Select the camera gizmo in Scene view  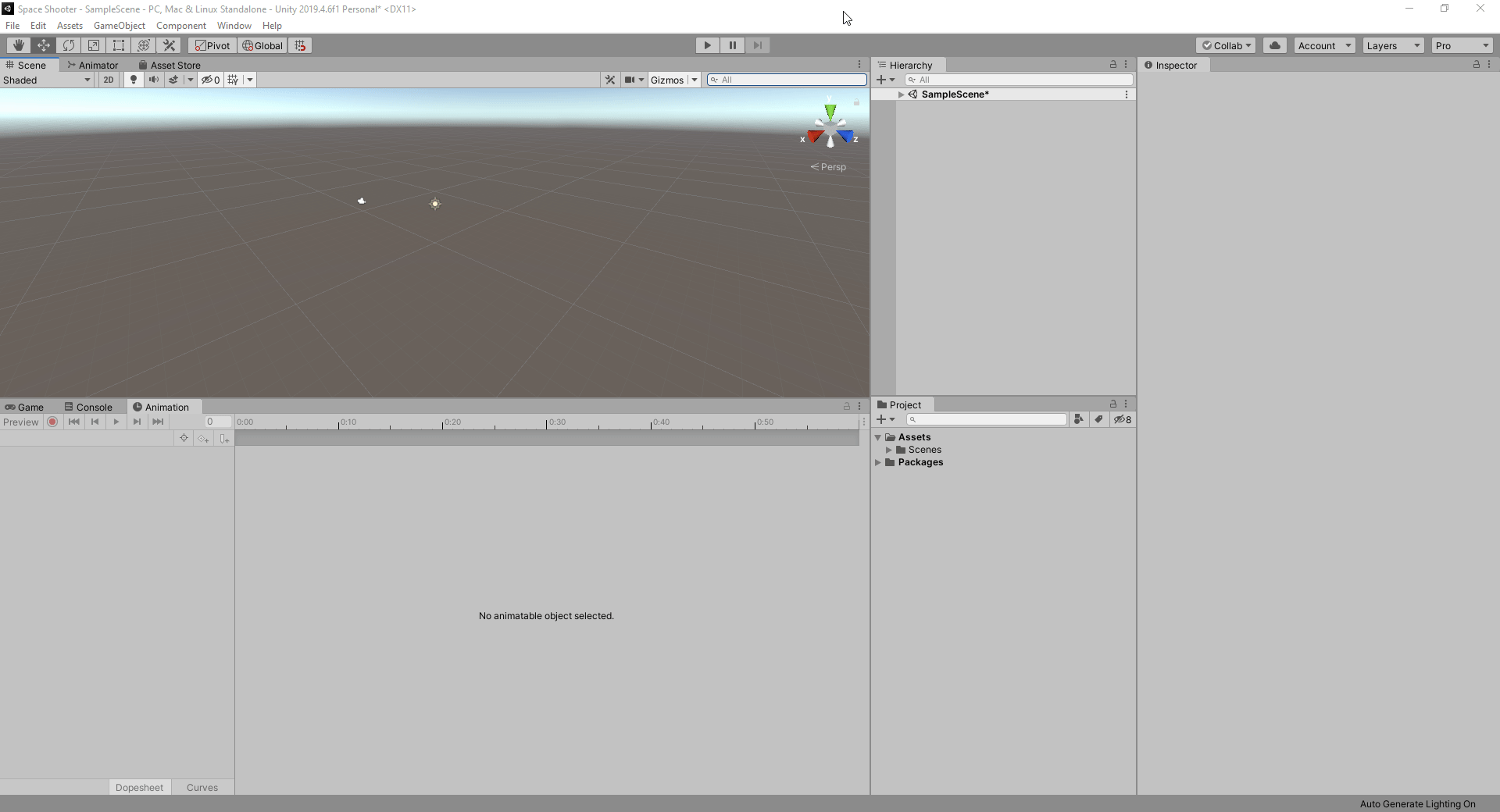362,201
